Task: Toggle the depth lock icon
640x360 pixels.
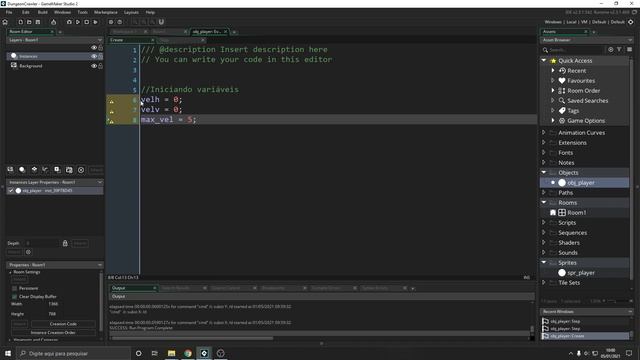Action: coord(65,243)
